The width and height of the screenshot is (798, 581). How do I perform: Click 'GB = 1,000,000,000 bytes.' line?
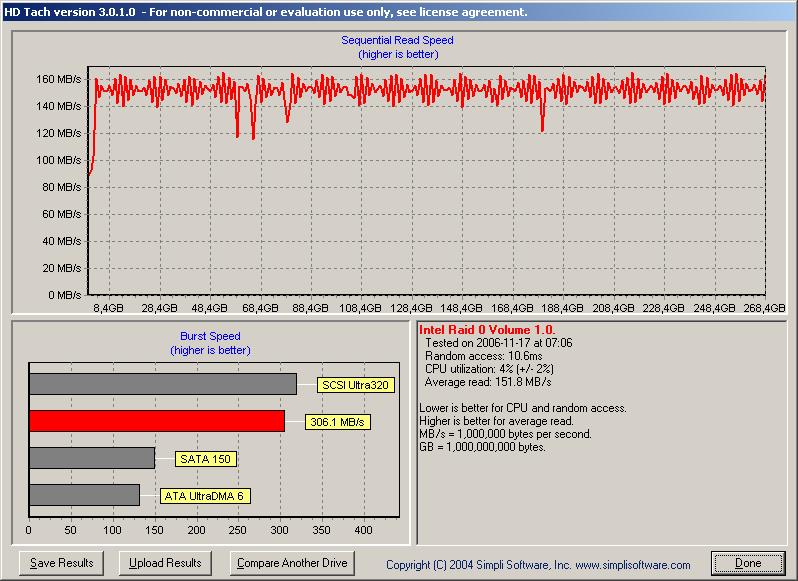click(x=482, y=447)
